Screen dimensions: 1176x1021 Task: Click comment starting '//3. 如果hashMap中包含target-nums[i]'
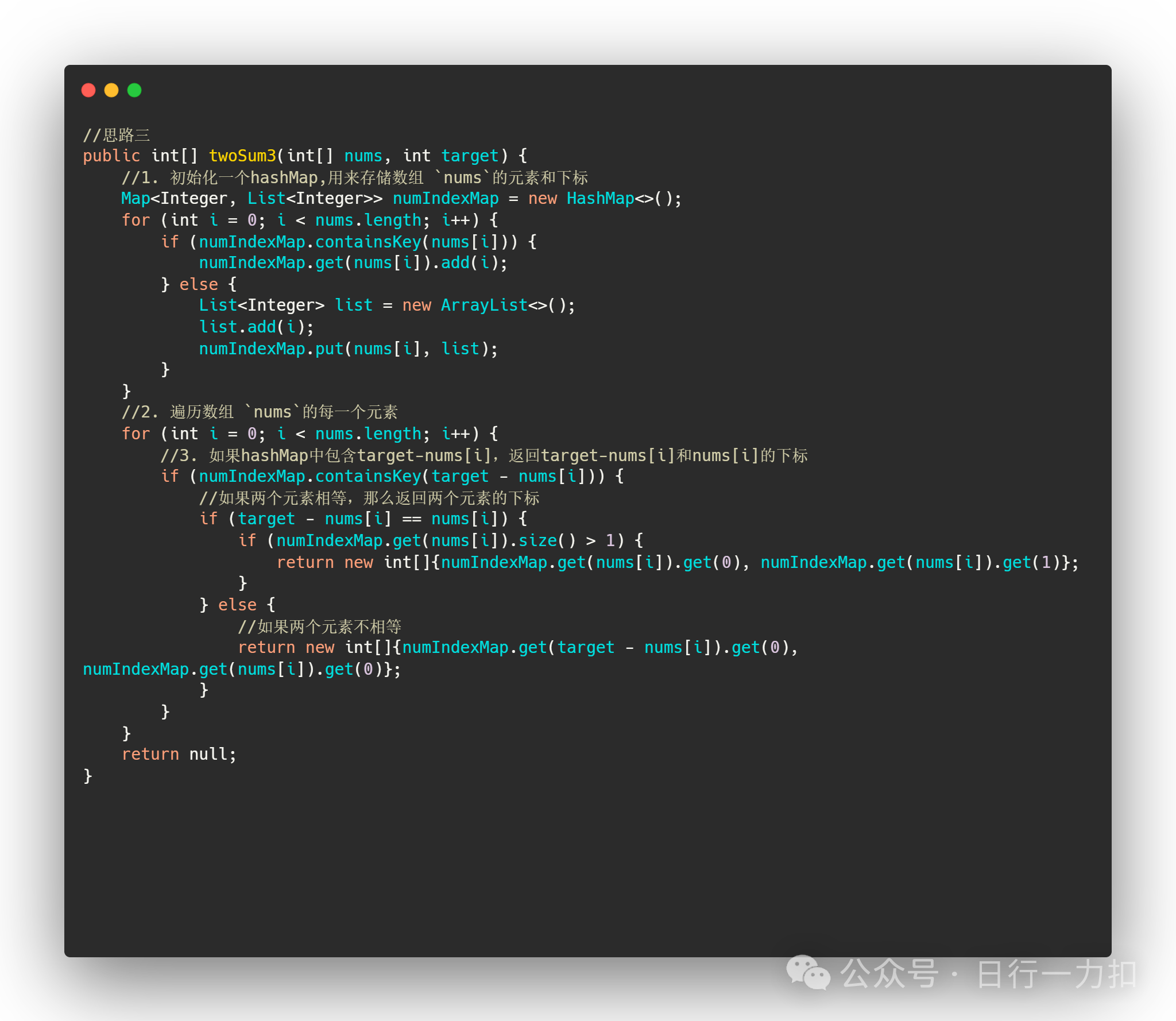click(x=484, y=455)
